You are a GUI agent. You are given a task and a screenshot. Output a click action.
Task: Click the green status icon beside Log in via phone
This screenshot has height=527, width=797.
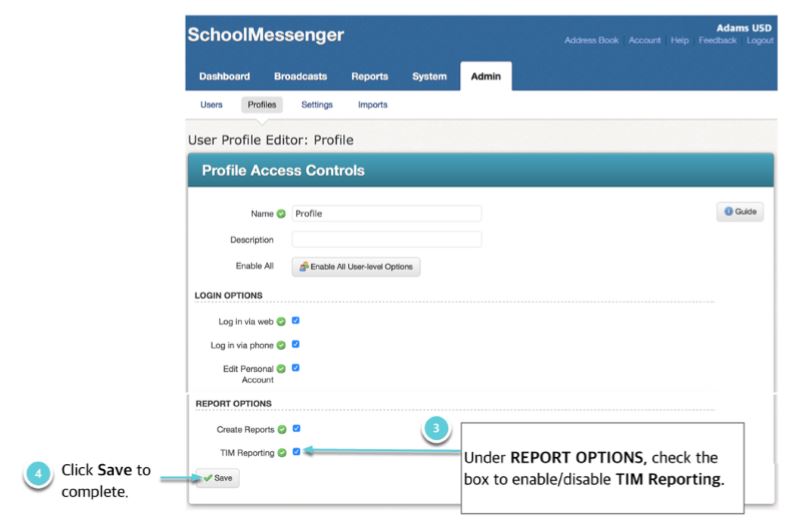tap(281, 346)
